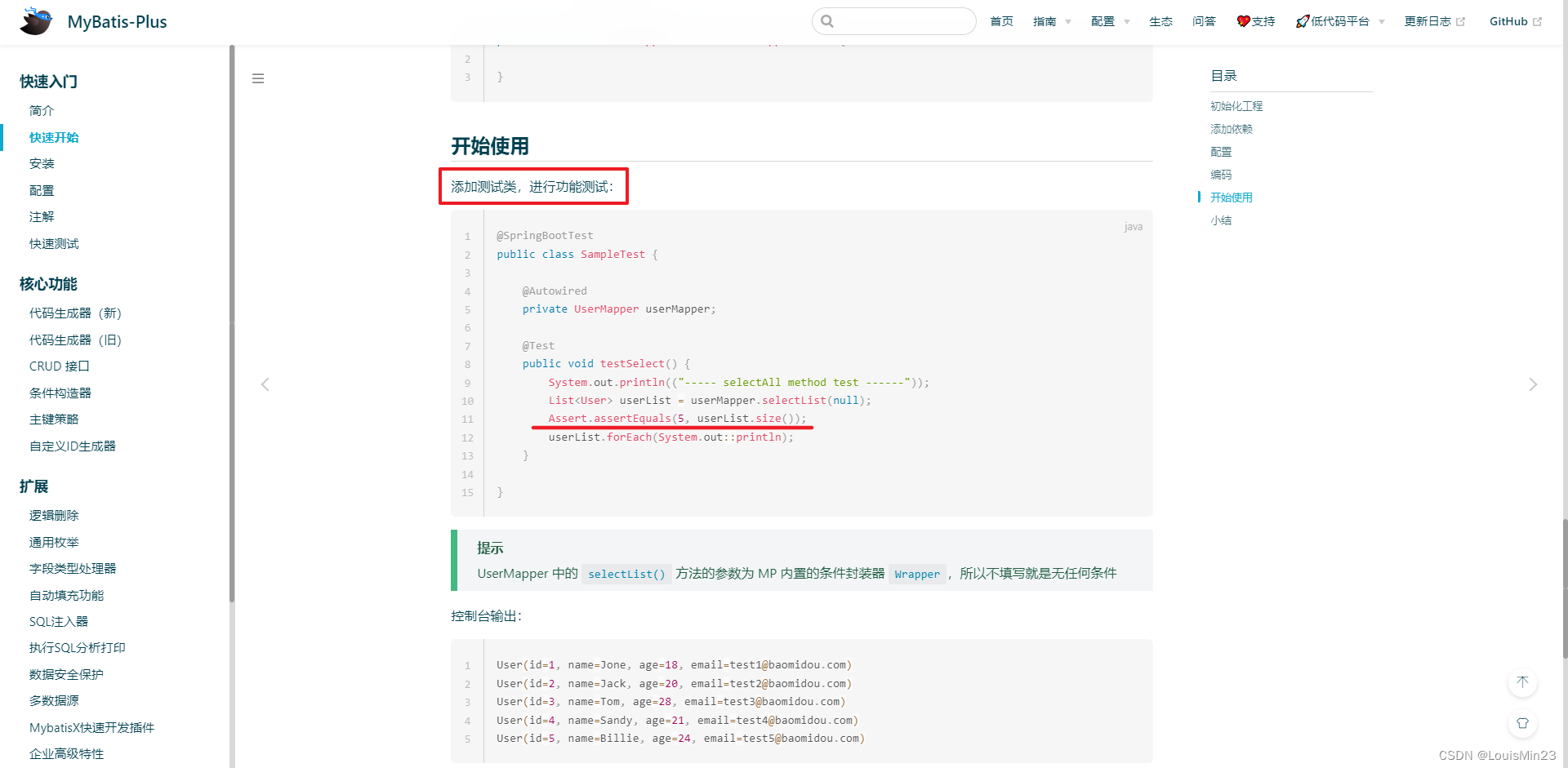Jump to 初始化工程 in table of contents

point(1236,106)
